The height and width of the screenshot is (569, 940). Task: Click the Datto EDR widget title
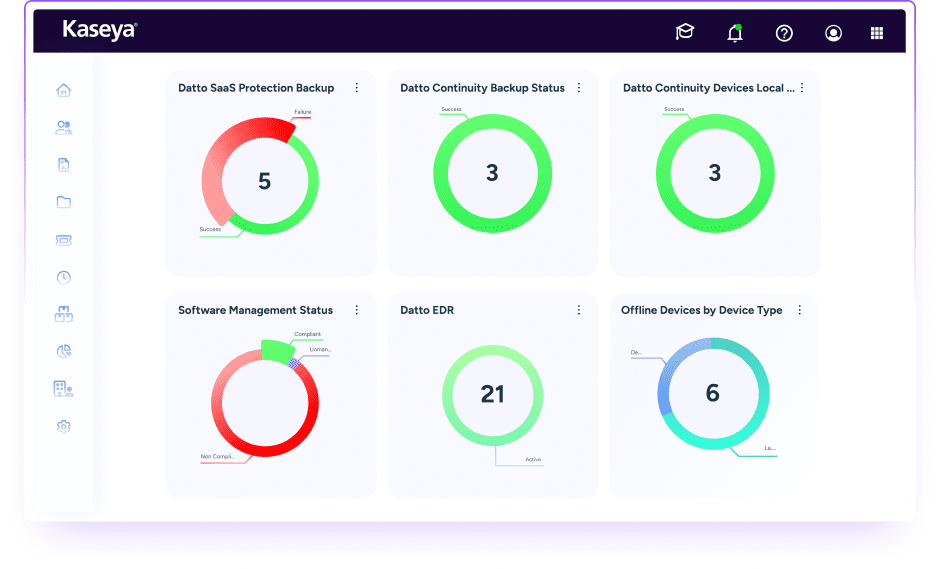coord(427,310)
